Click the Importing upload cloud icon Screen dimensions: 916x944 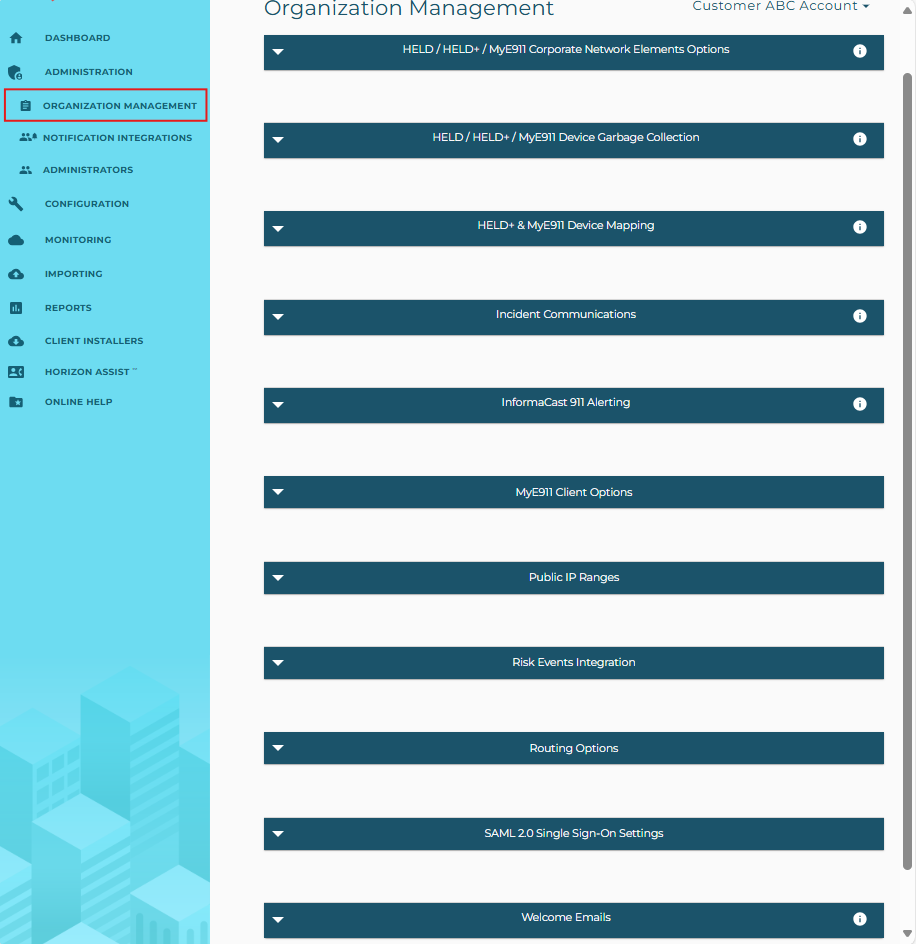pos(15,274)
